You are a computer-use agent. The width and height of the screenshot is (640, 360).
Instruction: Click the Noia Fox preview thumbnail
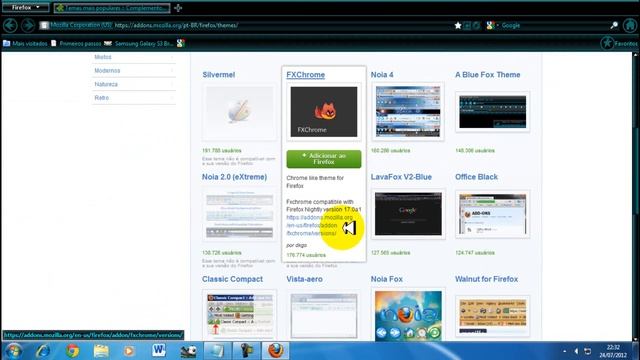pos(408,315)
